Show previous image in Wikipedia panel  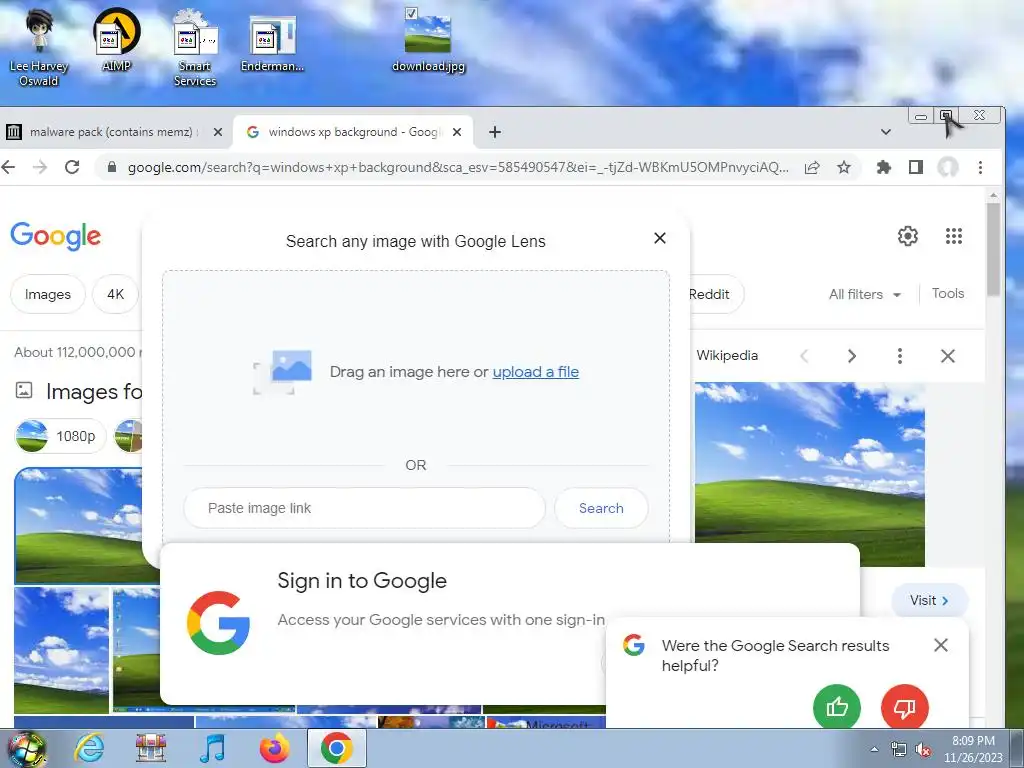[805, 356]
